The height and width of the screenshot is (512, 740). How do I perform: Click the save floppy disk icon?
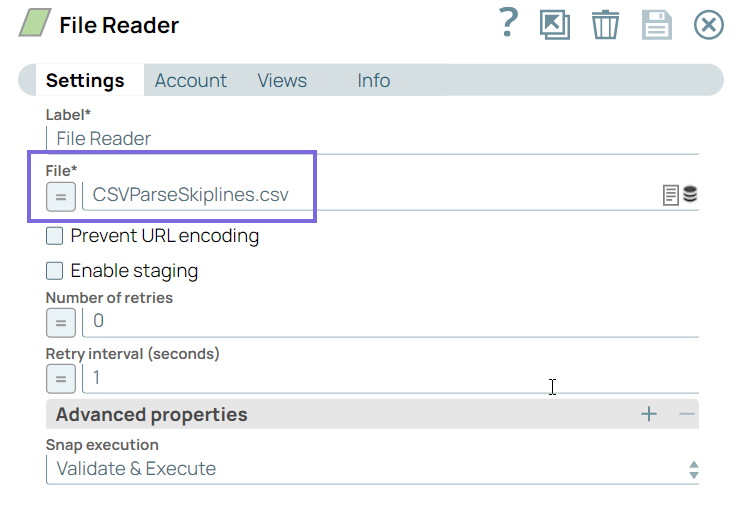click(x=656, y=24)
